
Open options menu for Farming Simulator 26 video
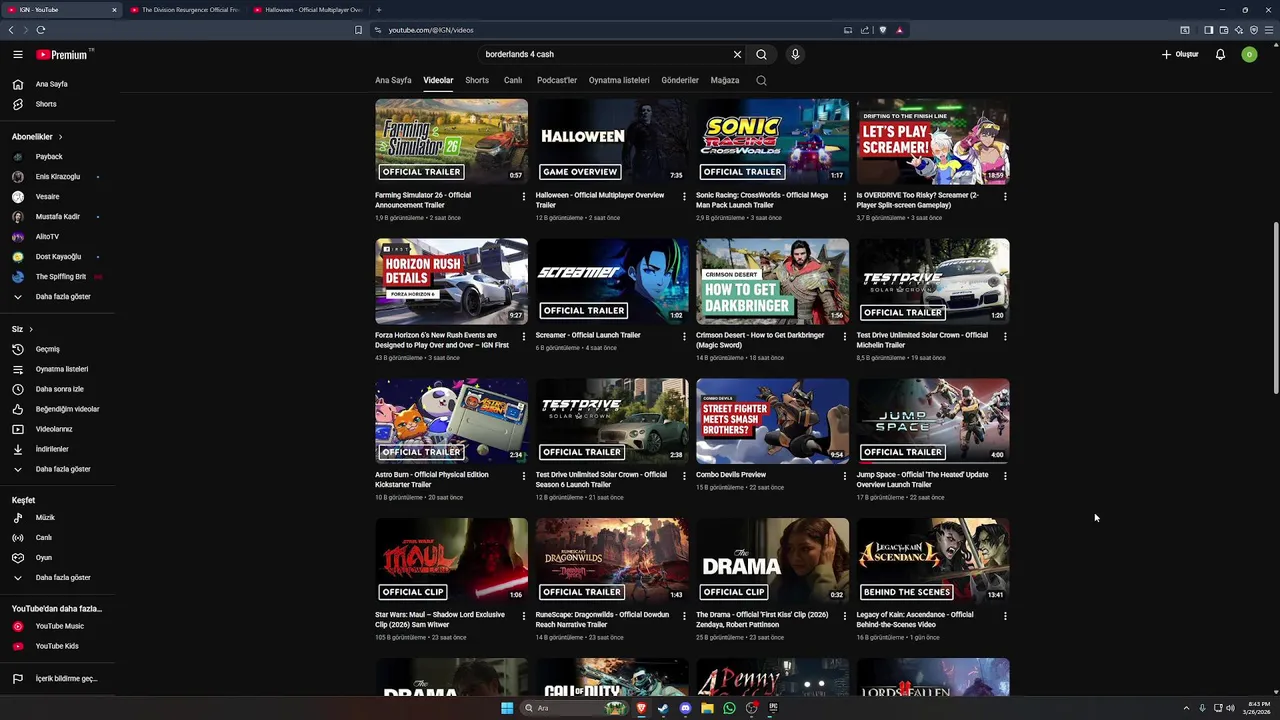(523, 196)
